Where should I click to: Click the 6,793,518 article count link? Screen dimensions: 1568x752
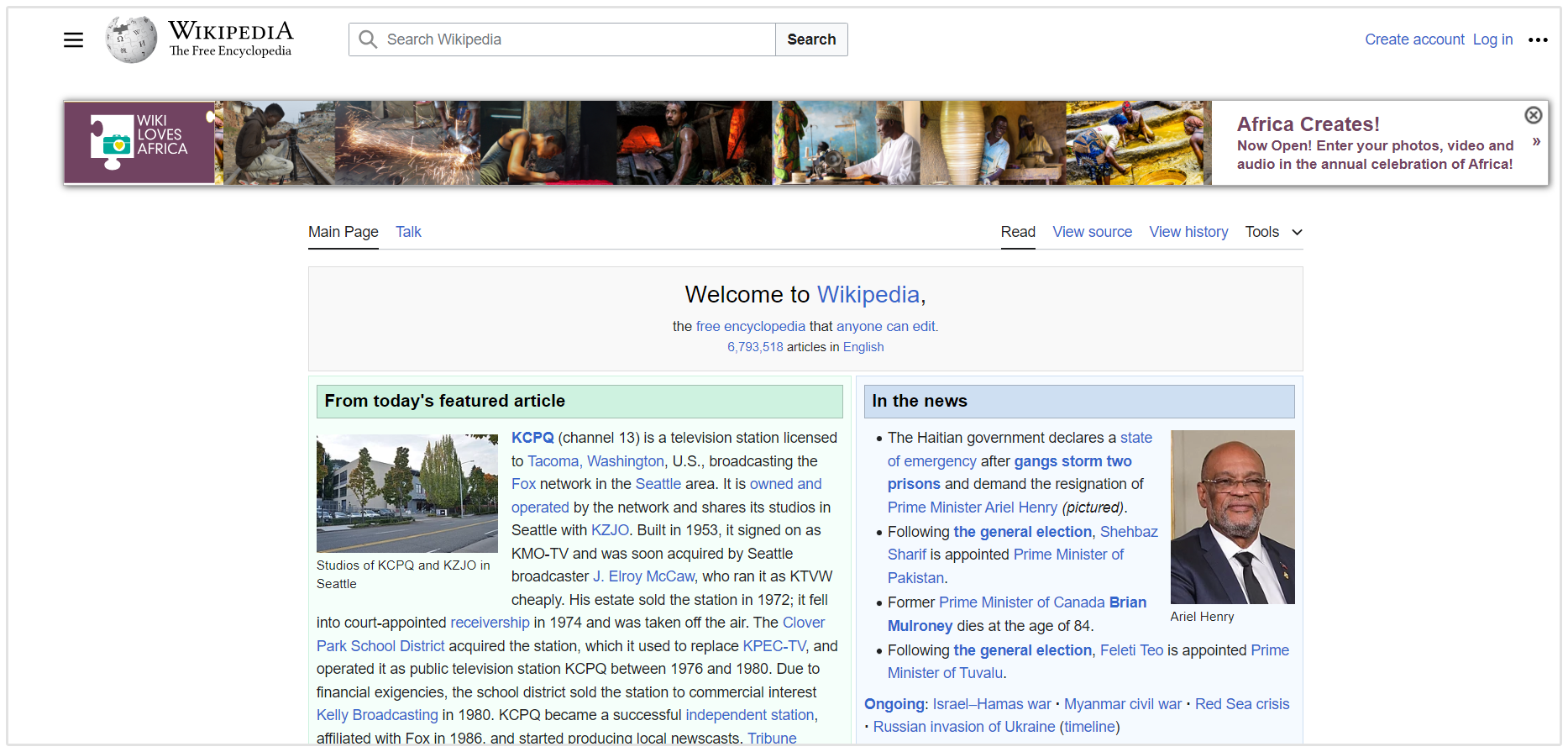coord(755,347)
